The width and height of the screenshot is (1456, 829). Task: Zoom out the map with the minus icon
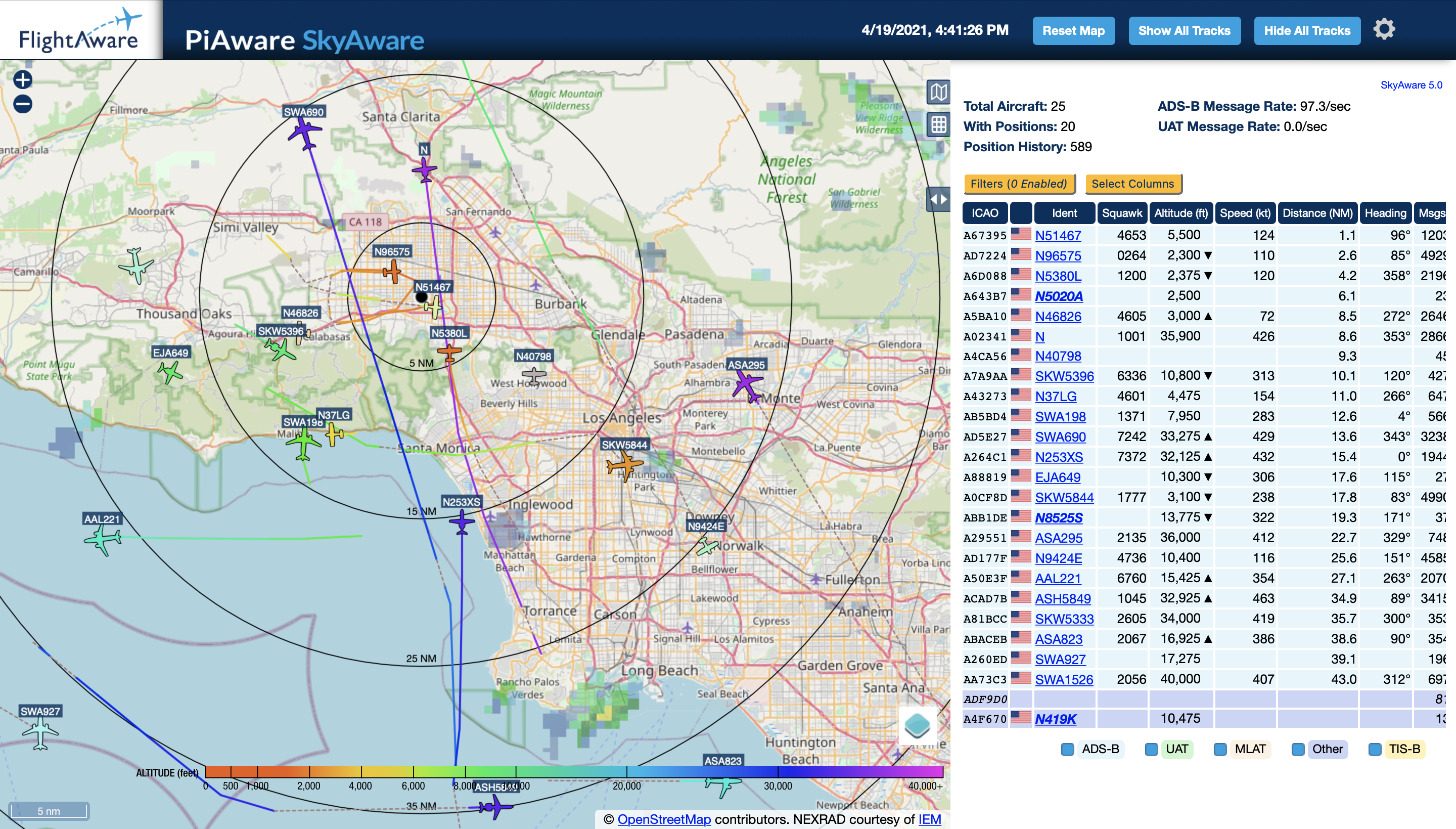click(x=23, y=104)
